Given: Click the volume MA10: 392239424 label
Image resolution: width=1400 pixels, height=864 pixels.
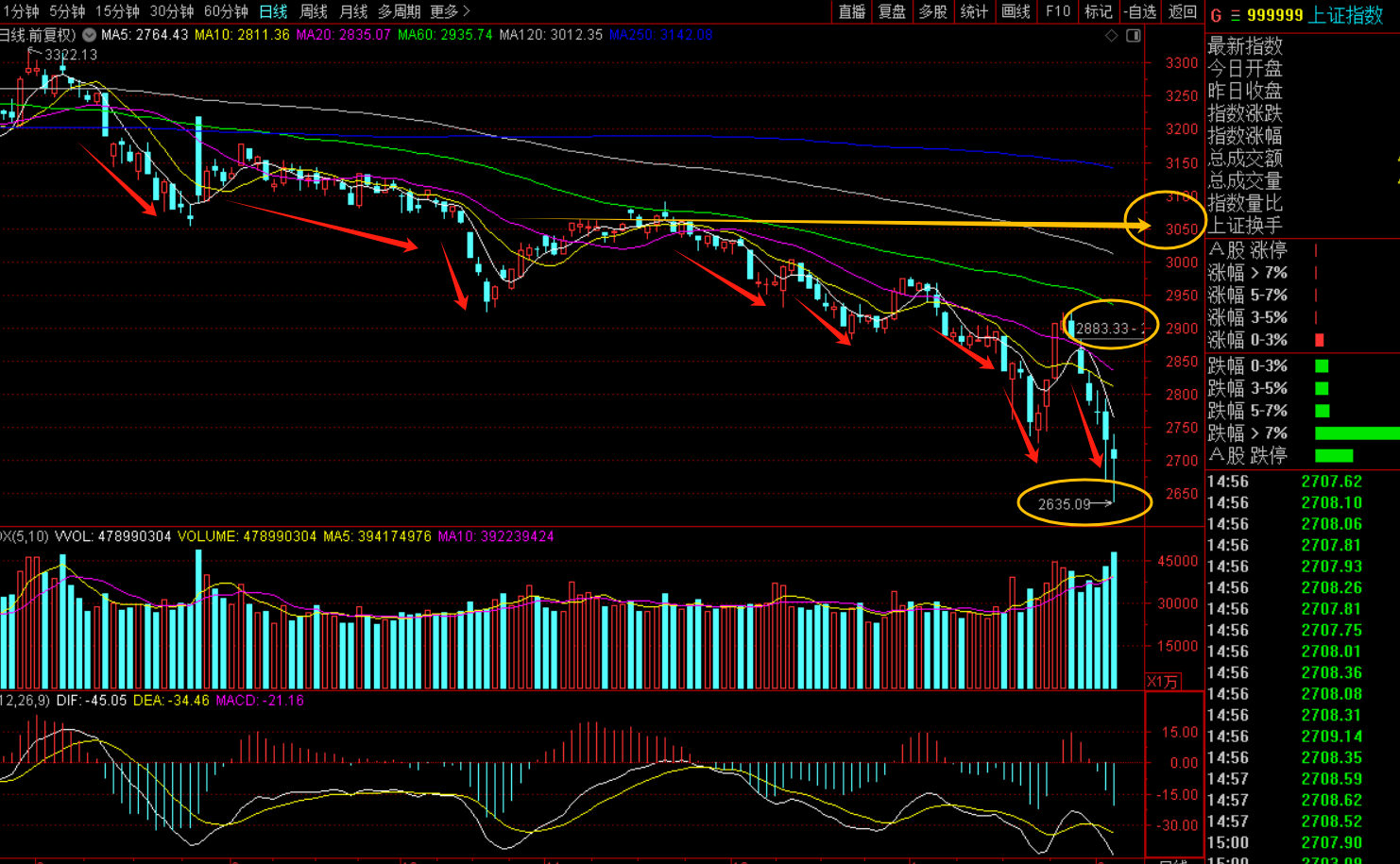Looking at the screenshot, I should coord(496,536).
